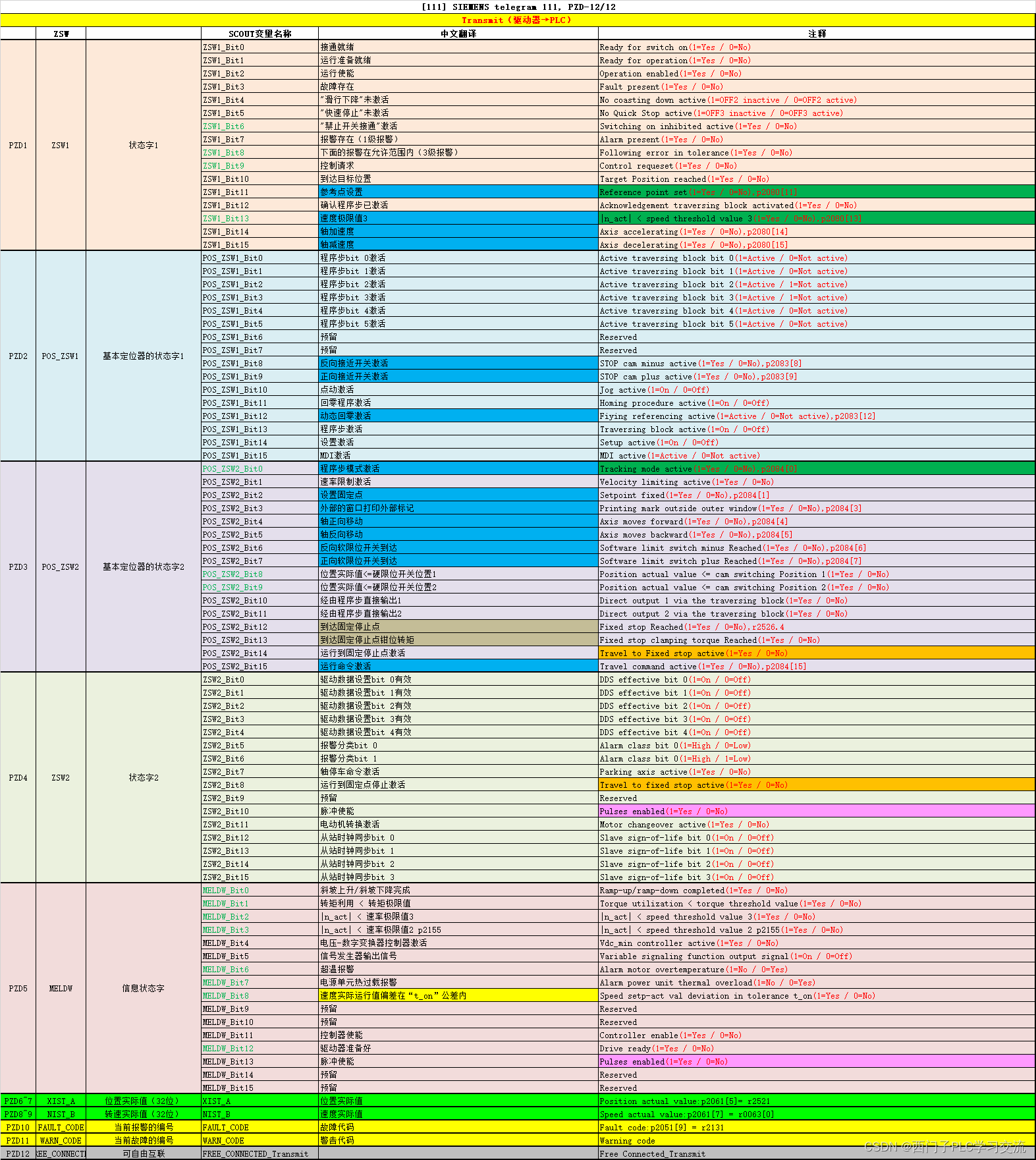Select the 转速实际值（32位） cell

143,1114
